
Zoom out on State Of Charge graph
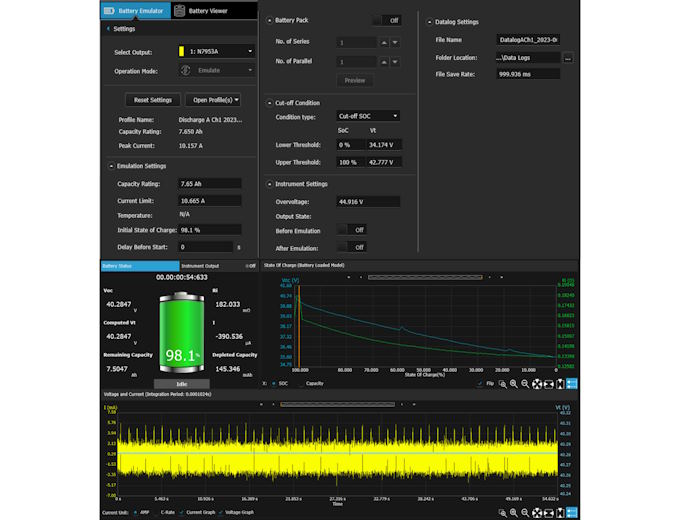point(525,384)
